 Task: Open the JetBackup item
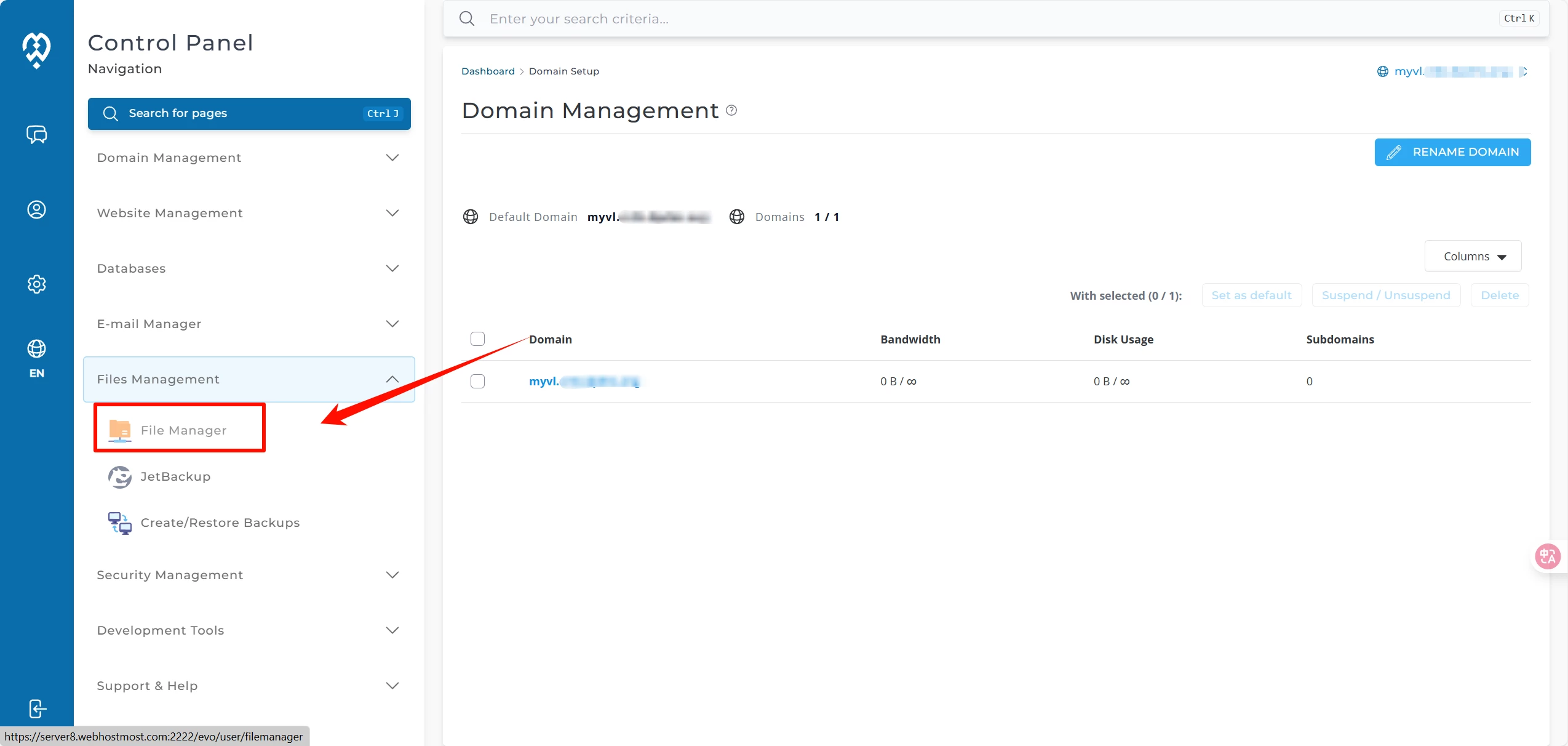[x=175, y=476]
